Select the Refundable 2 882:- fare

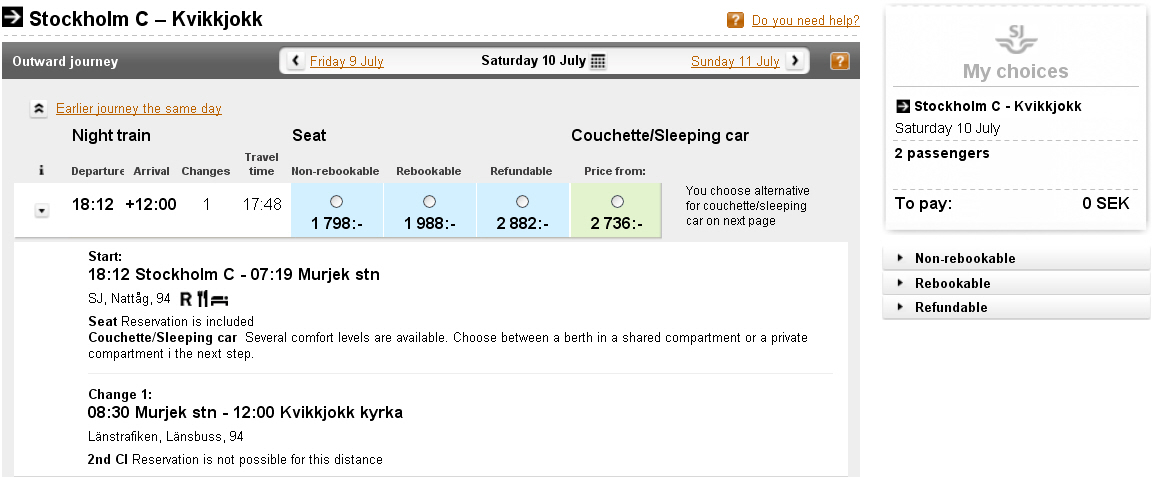click(x=523, y=201)
